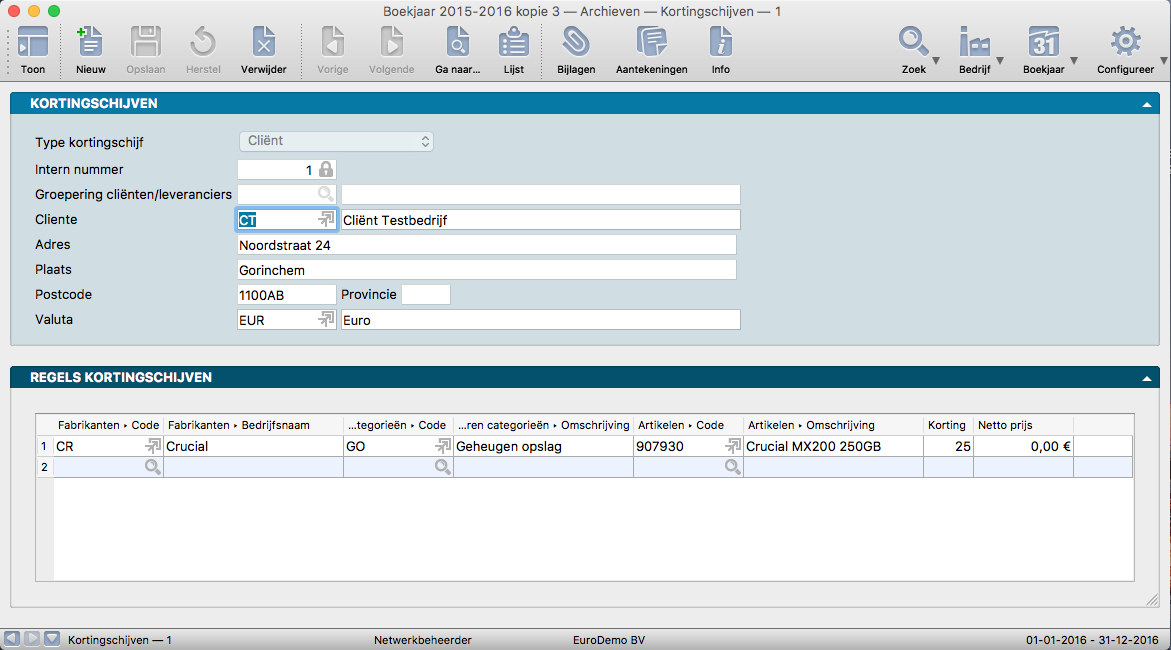1171x650 pixels.
Task: Click the Korting column header
Action: [x=948, y=425]
